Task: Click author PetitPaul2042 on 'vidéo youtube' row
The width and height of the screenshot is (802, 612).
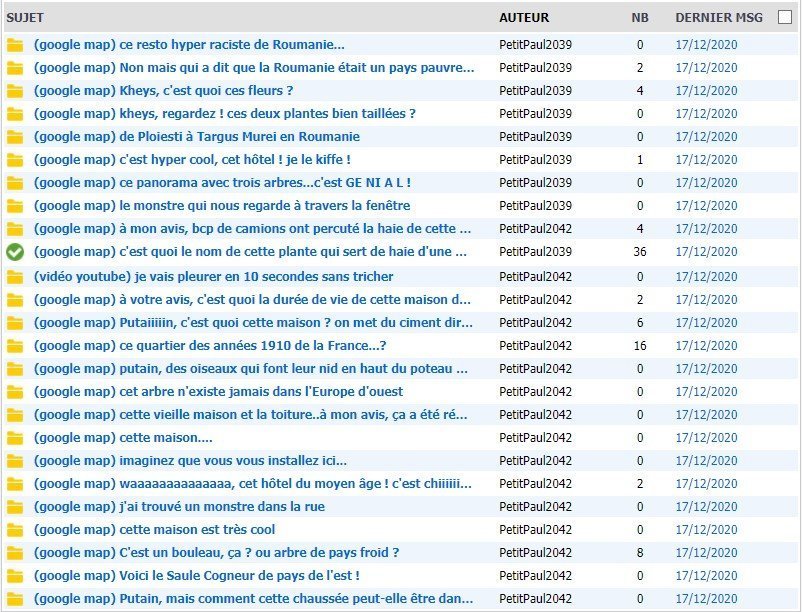Action: [x=536, y=277]
